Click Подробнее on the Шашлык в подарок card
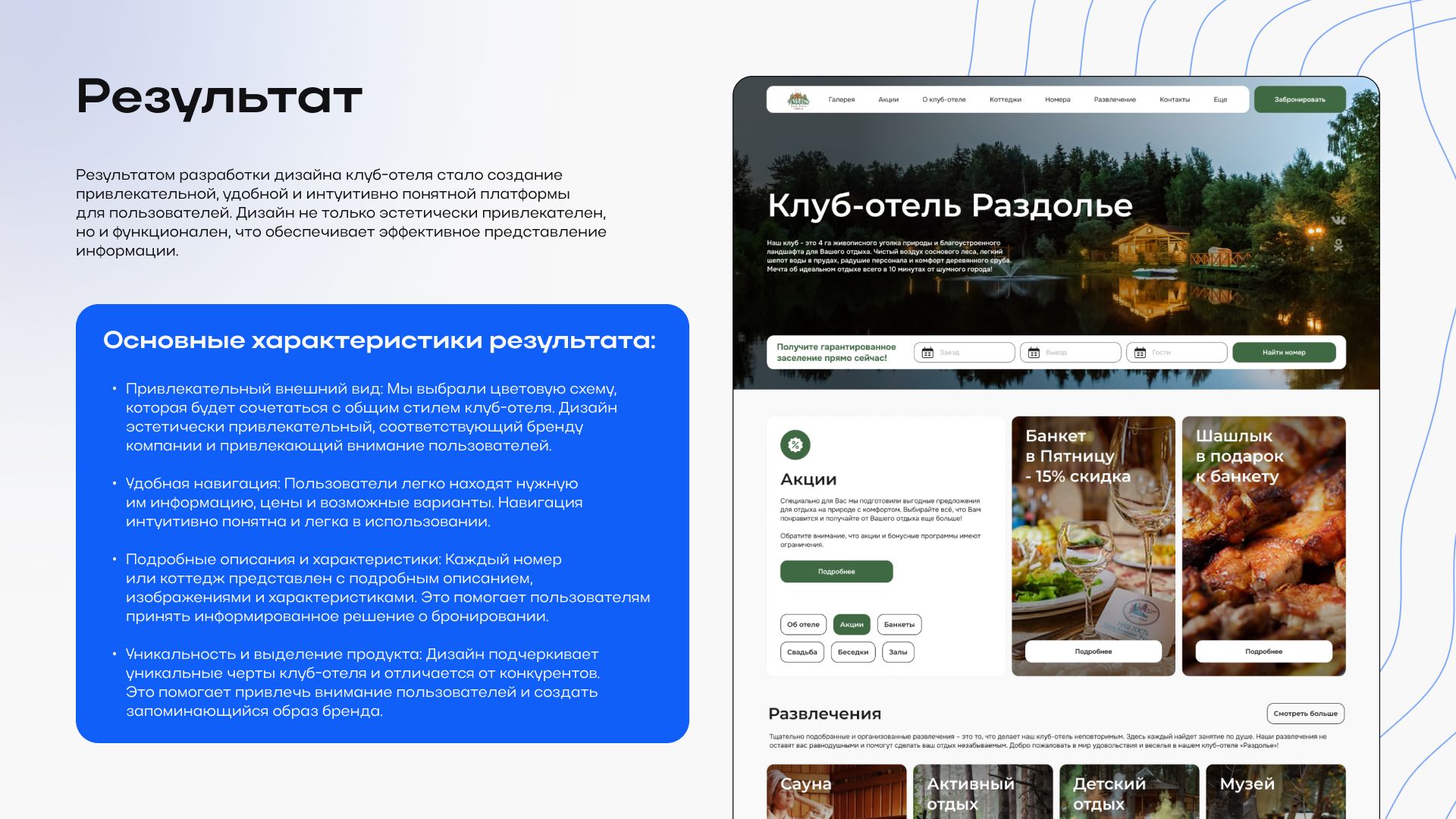The image size is (1456, 819). 1263,651
